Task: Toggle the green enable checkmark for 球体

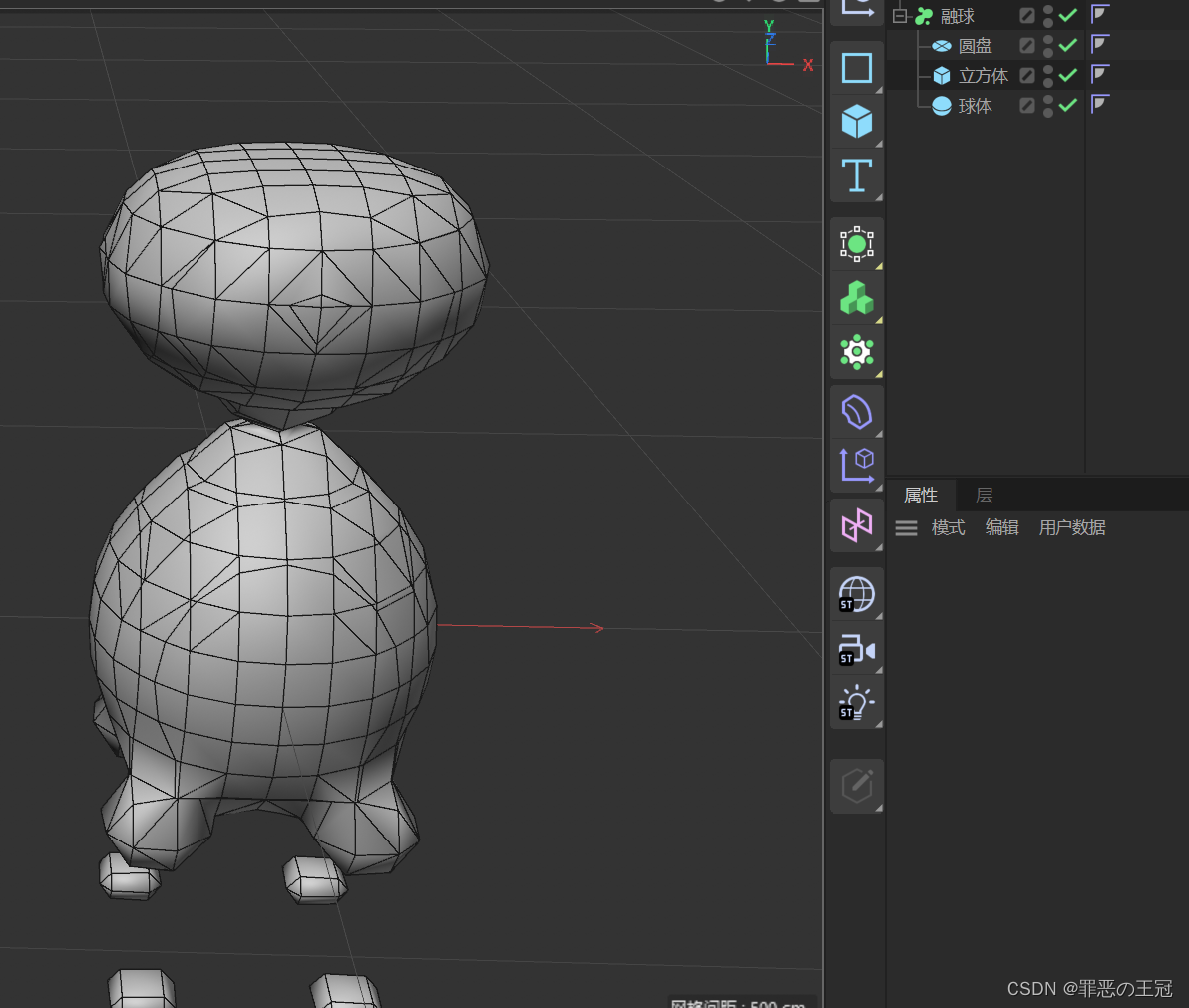Action: [x=1068, y=106]
